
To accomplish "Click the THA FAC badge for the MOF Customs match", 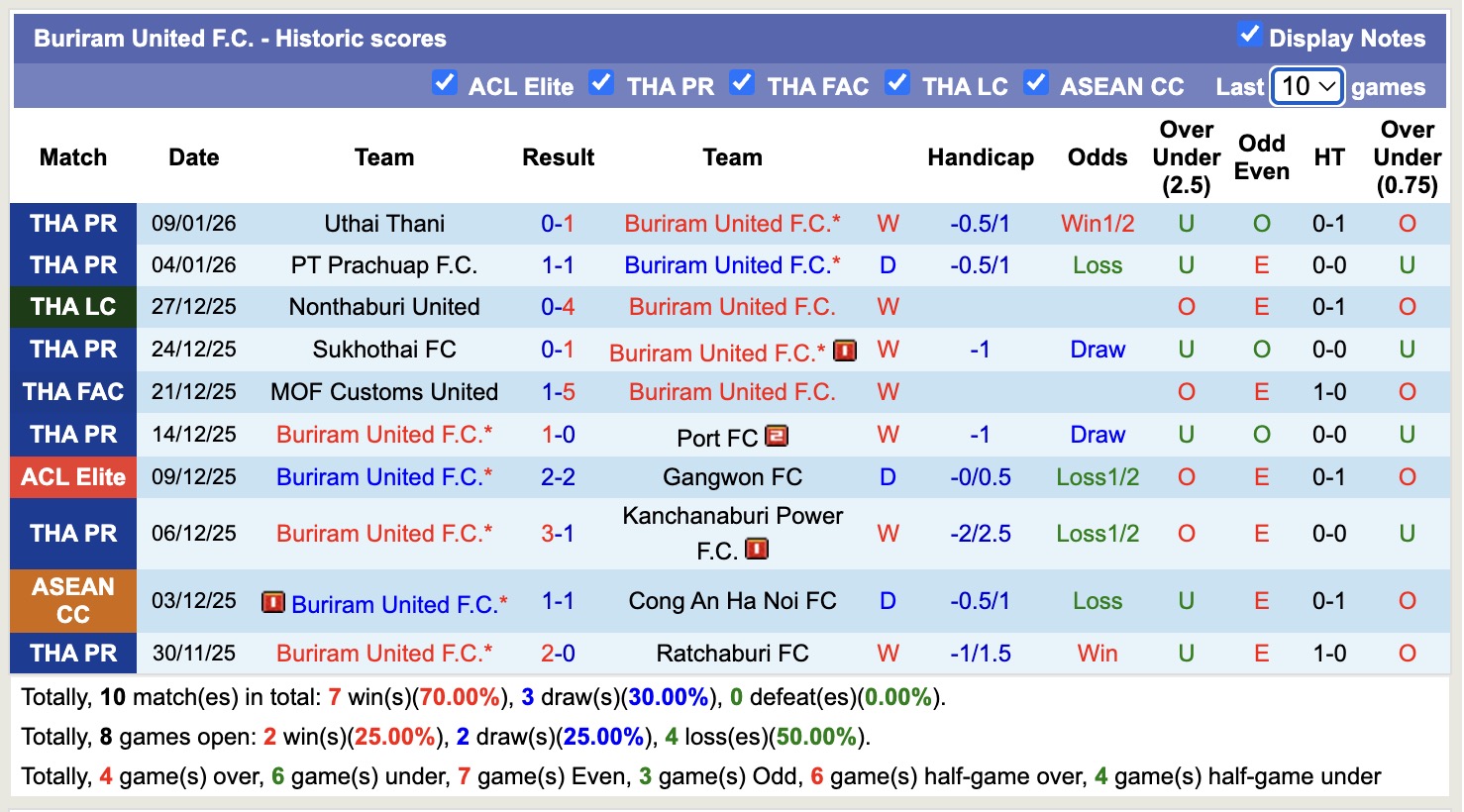I will coord(72,392).
